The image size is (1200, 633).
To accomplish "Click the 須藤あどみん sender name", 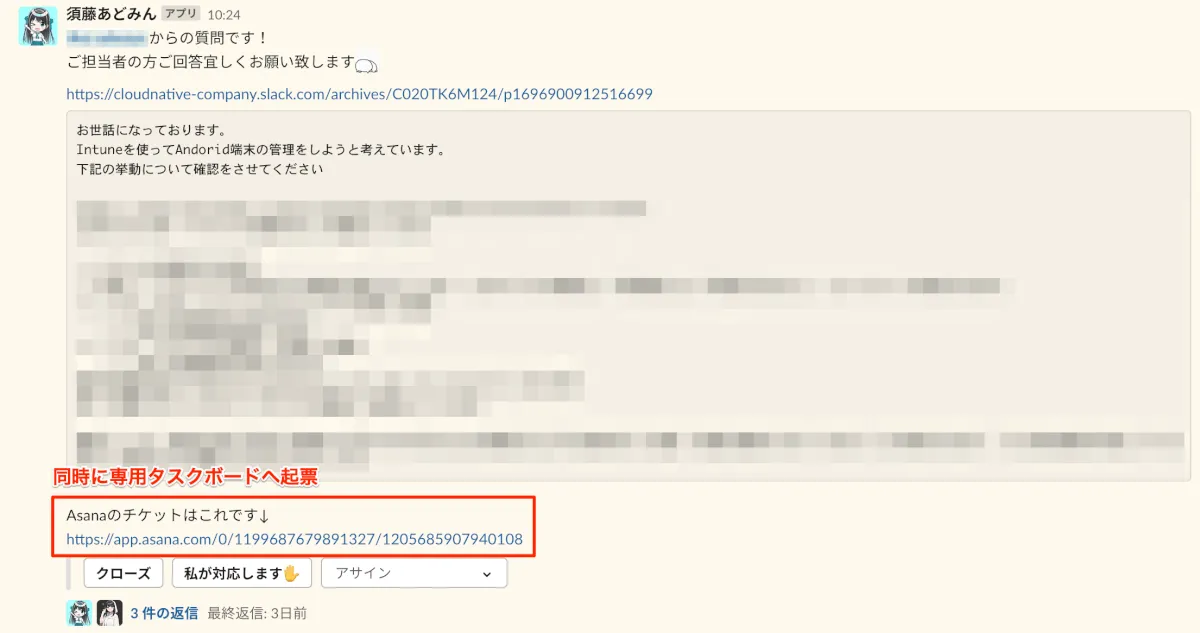I will [x=111, y=15].
